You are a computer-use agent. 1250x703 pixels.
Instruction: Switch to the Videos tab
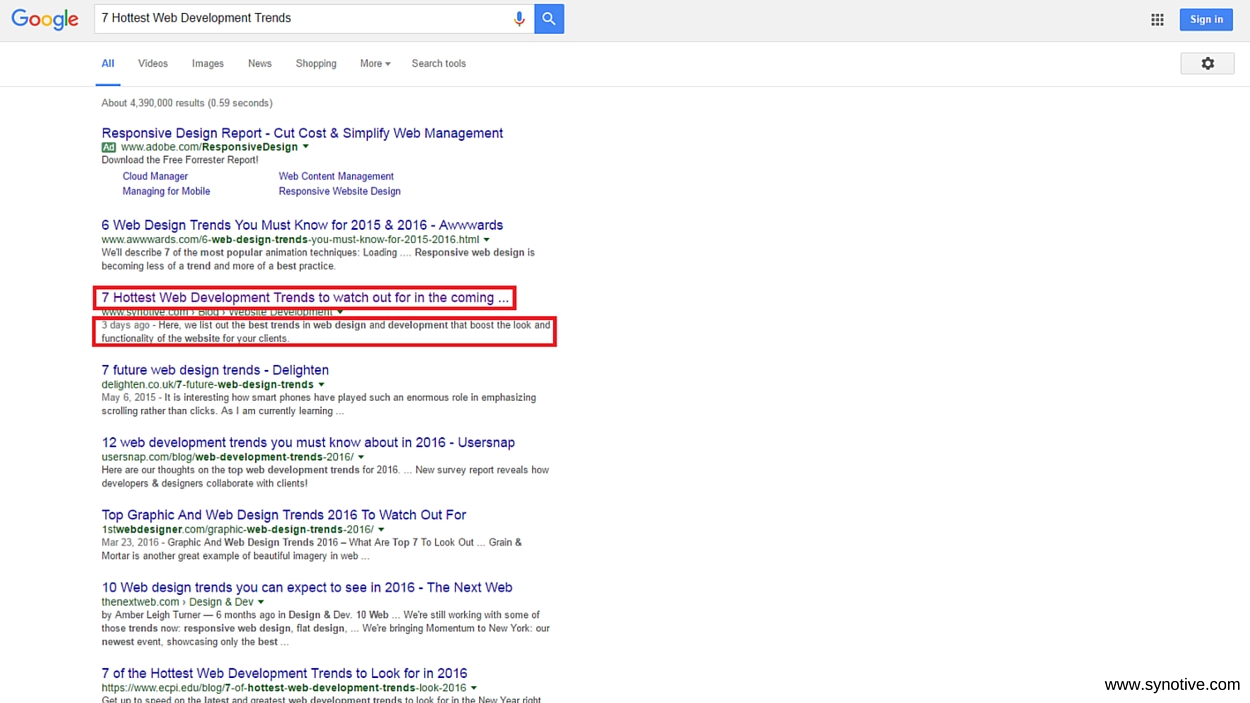pyautogui.click(x=153, y=64)
